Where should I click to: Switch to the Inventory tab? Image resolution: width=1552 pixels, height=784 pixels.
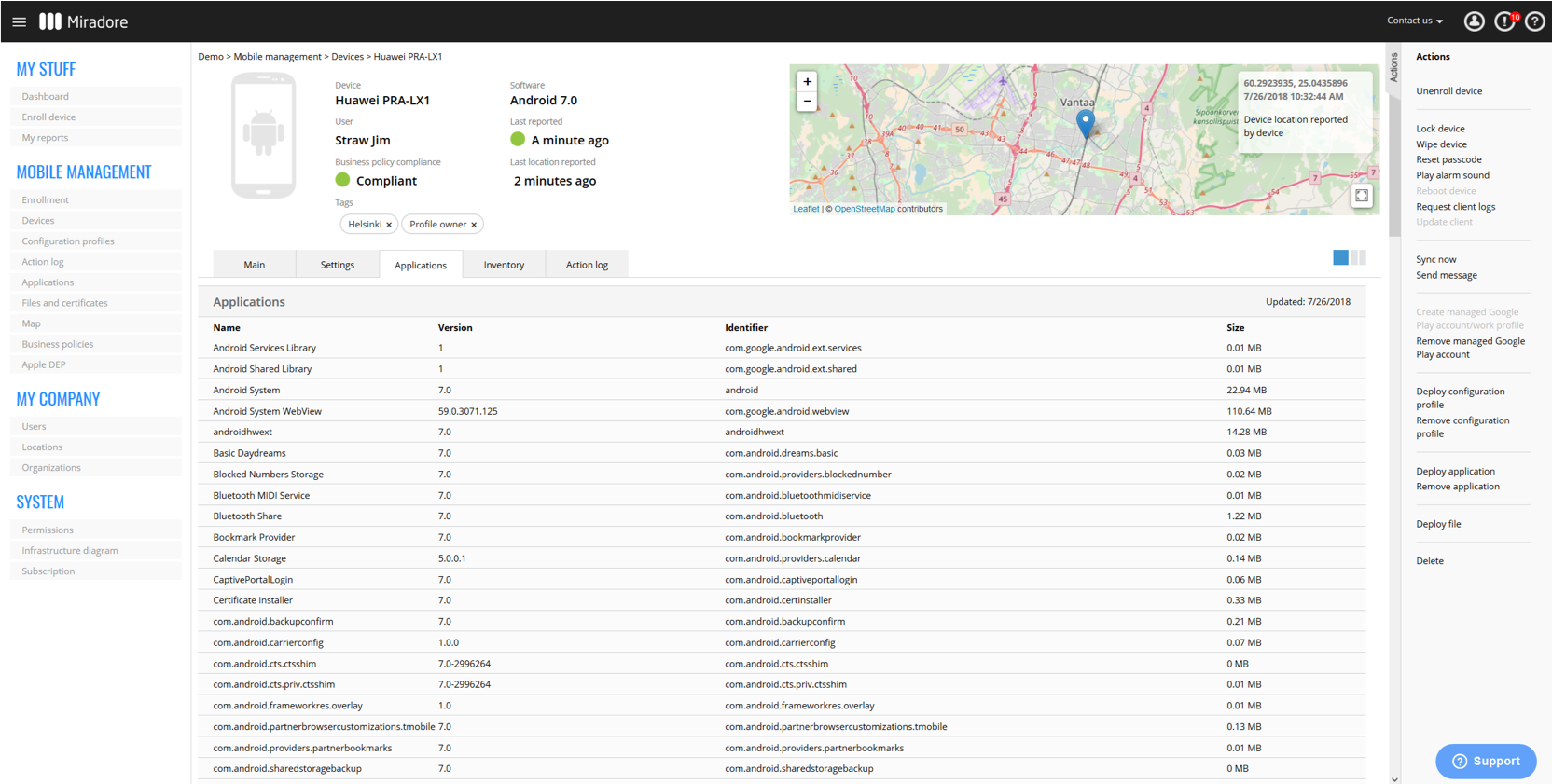pyautogui.click(x=504, y=265)
